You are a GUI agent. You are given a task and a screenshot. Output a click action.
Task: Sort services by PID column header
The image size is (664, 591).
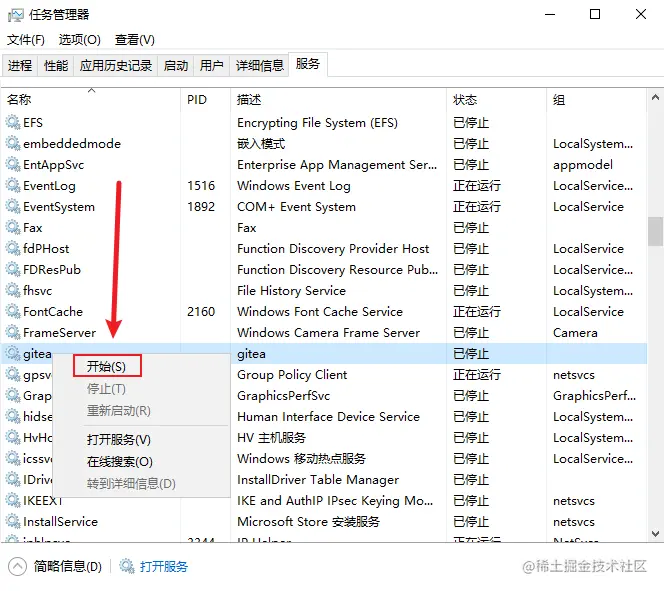click(x=206, y=100)
